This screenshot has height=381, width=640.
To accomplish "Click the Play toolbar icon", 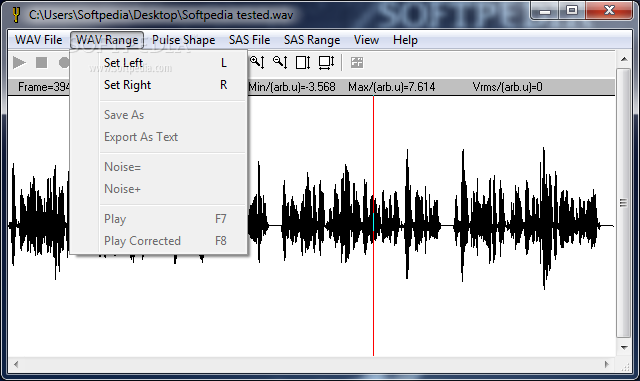I will click(x=19, y=62).
